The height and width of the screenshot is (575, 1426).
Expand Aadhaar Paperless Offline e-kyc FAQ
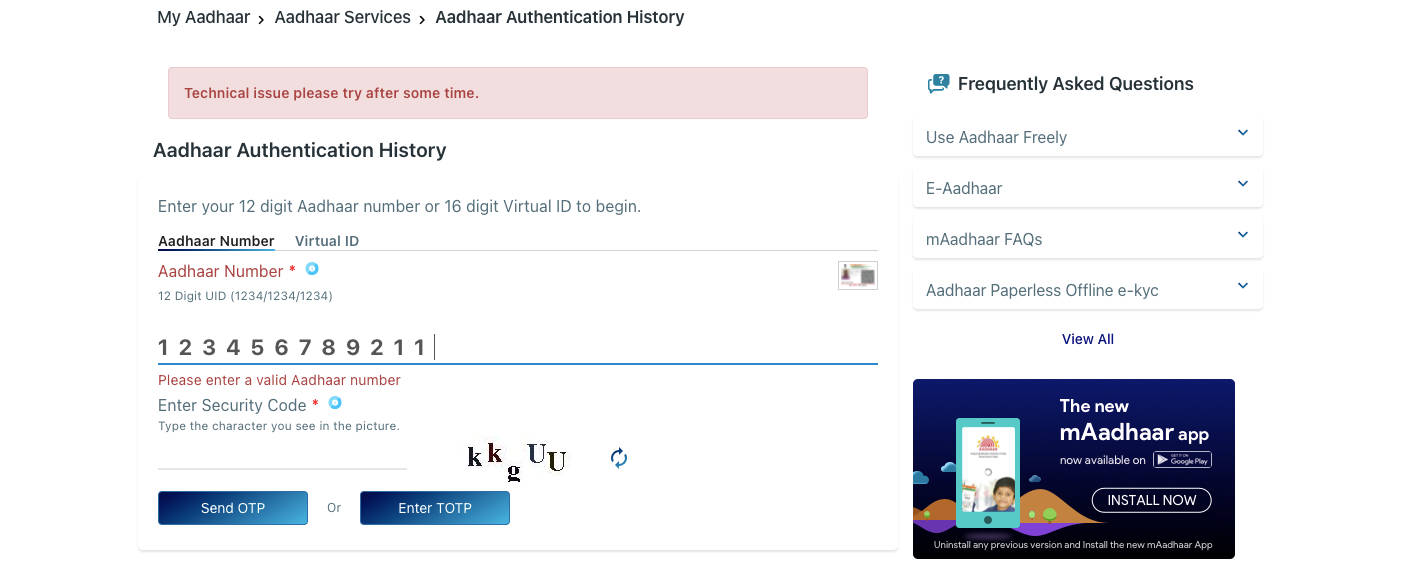coord(1087,290)
